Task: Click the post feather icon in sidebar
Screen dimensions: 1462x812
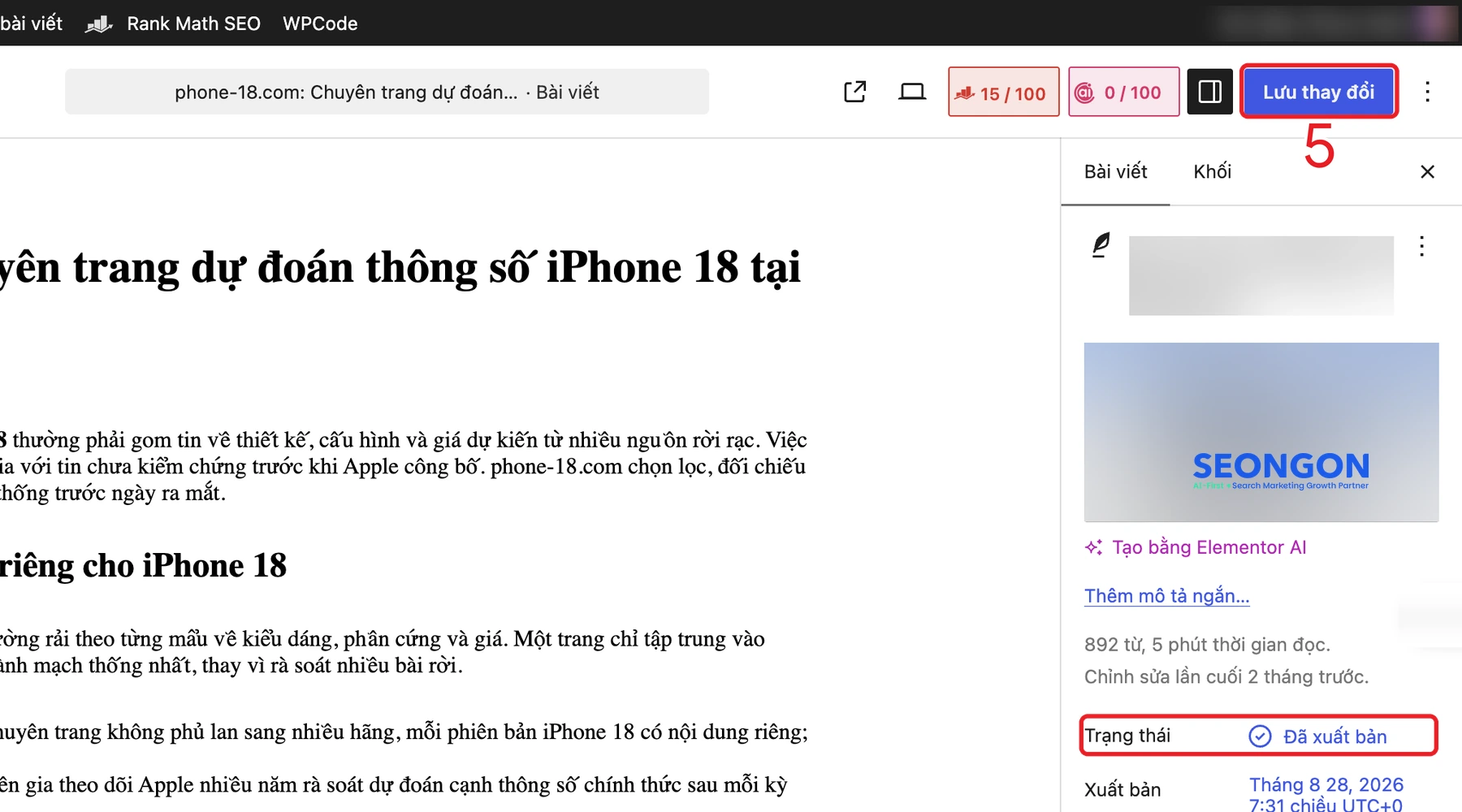Action: (1101, 245)
